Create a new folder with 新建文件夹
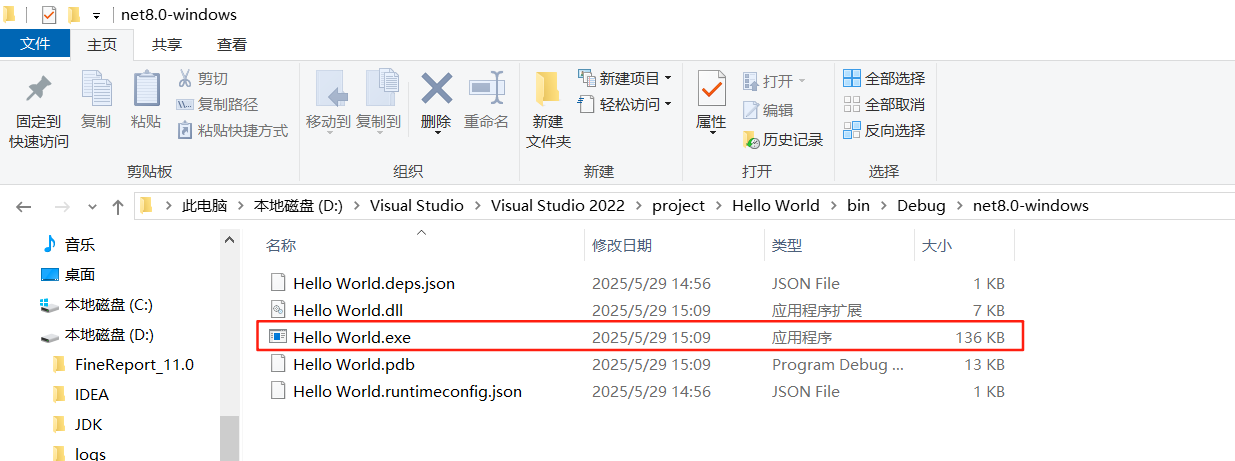The image size is (1235, 461). (548, 110)
